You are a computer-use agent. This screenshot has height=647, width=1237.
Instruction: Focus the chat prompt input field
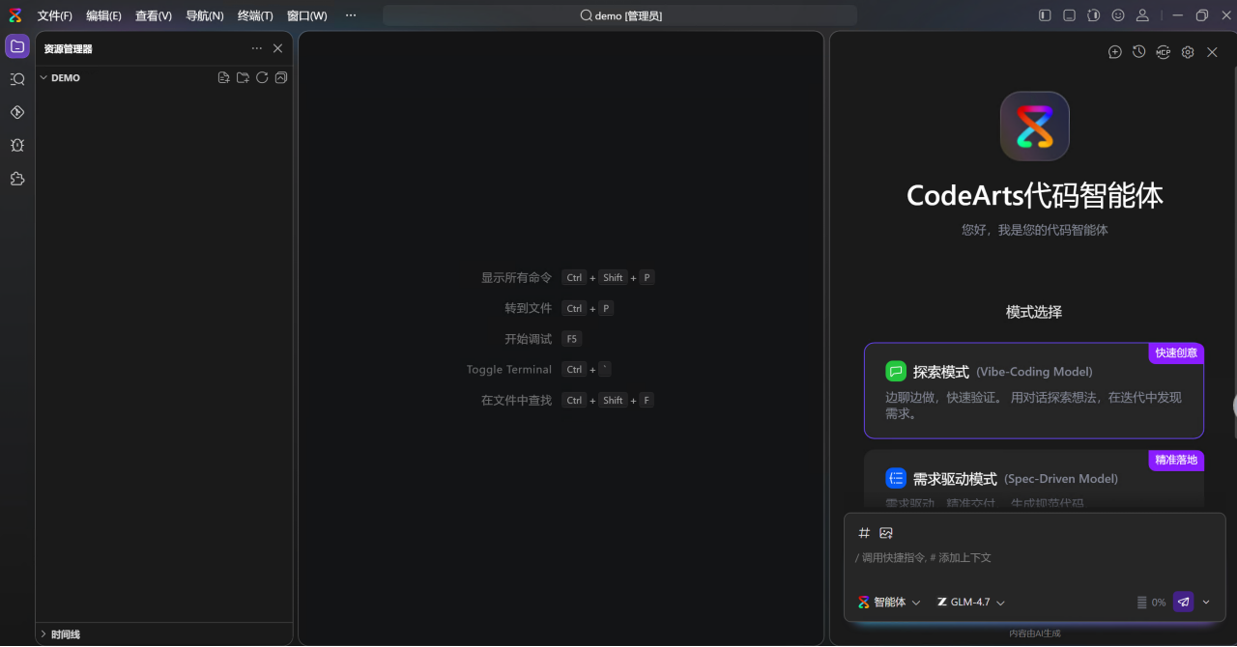[1035, 558]
